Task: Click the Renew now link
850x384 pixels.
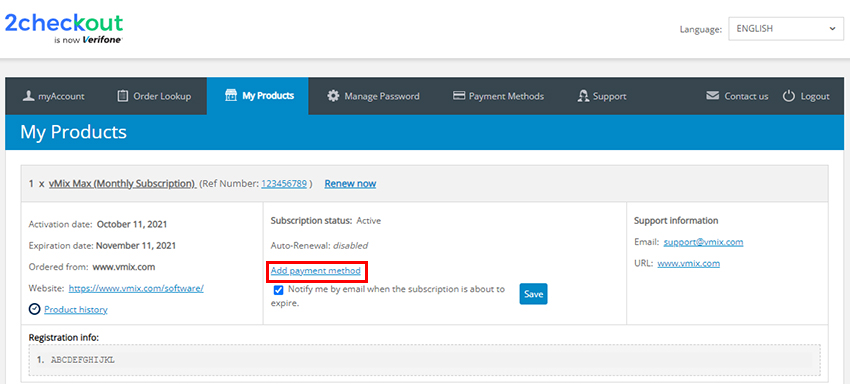Action: [350, 184]
